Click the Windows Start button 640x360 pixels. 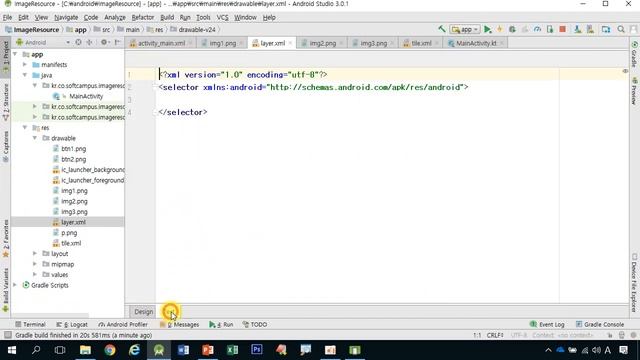12,350
